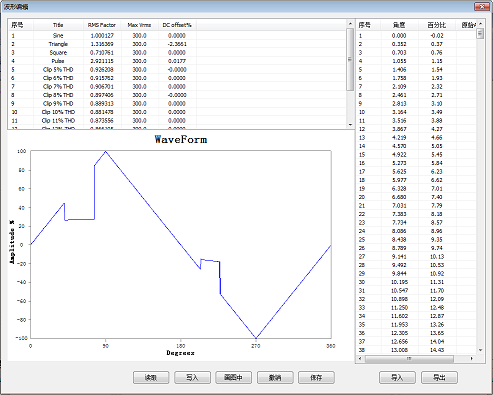This screenshot has width=493, height=395.
Task: Click the waveform list scrollbar thumb
Action: pyautogui.click(x=350, y=59)
